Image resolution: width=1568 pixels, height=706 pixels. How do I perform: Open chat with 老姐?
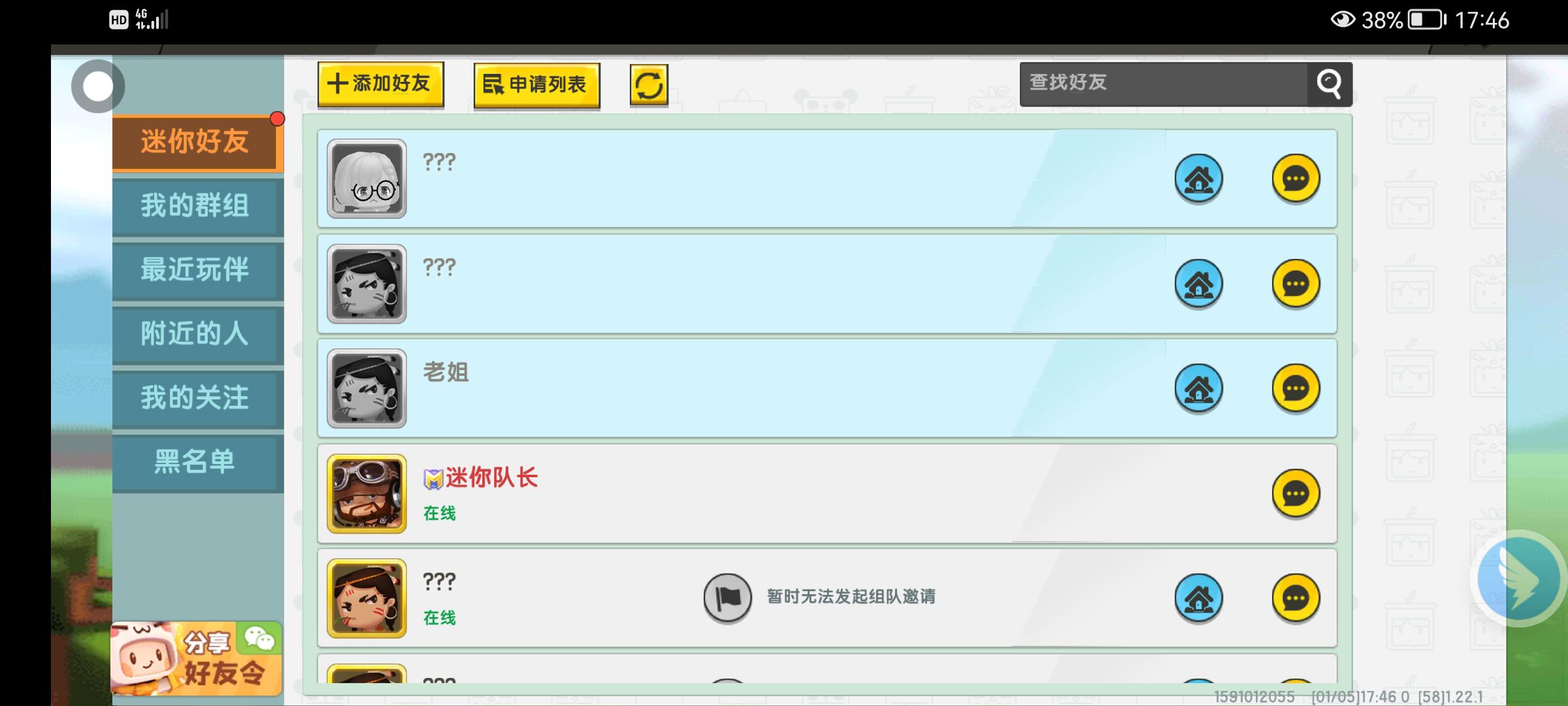[x=1296, y=388]
